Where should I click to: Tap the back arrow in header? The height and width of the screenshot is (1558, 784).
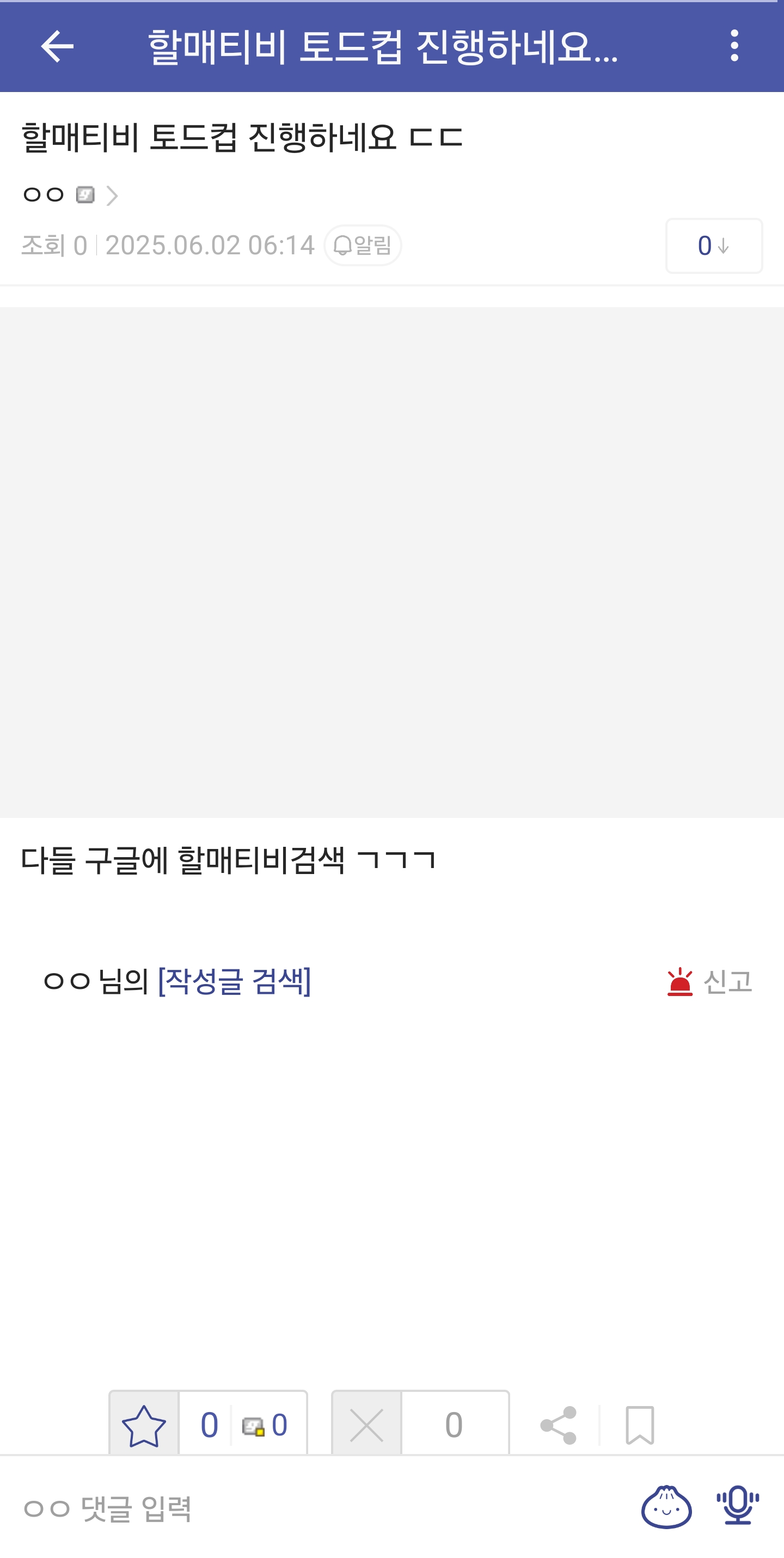tap(57, 46)
